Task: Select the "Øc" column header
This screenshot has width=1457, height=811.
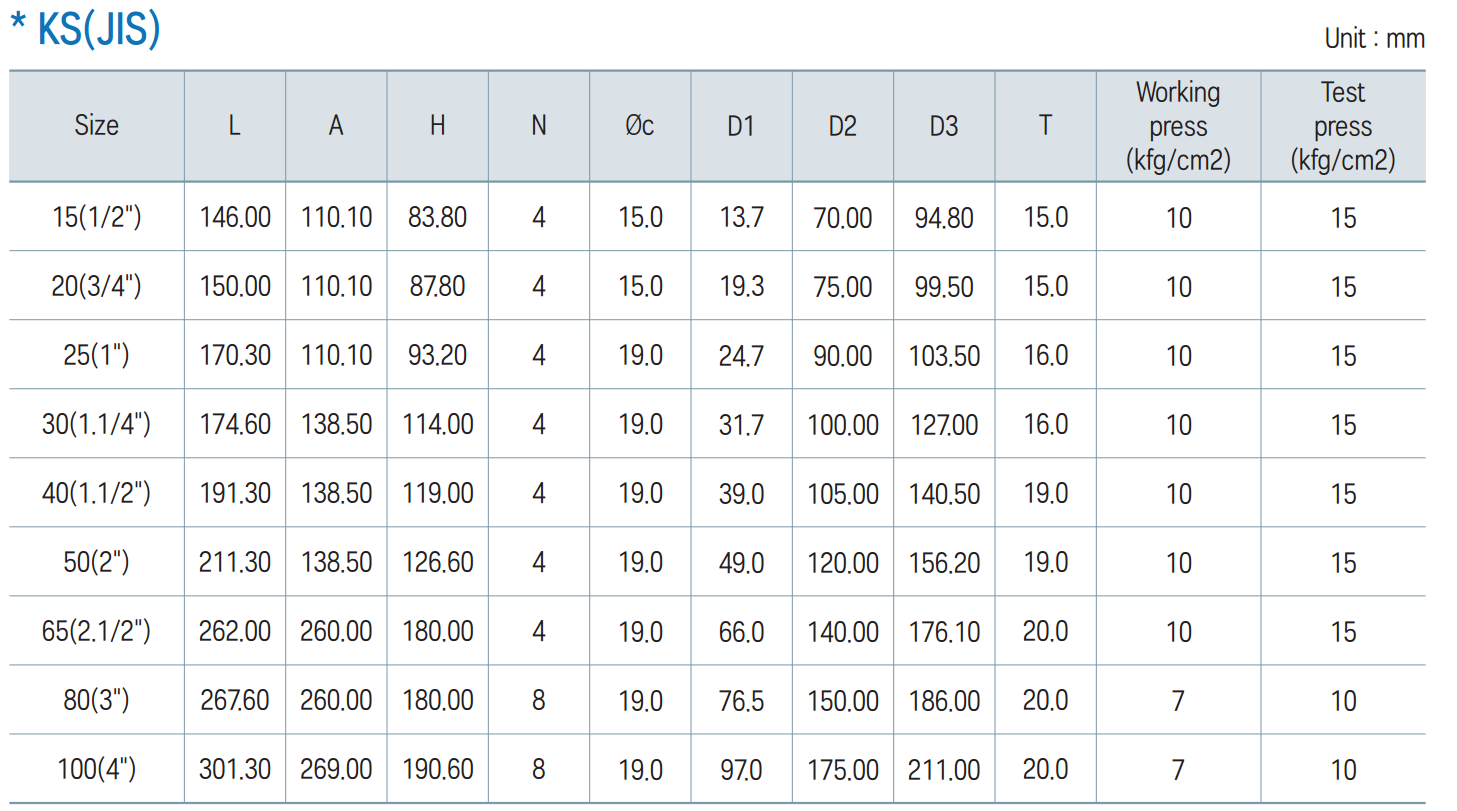Action: pyautogui.click(x=640, y=126)
